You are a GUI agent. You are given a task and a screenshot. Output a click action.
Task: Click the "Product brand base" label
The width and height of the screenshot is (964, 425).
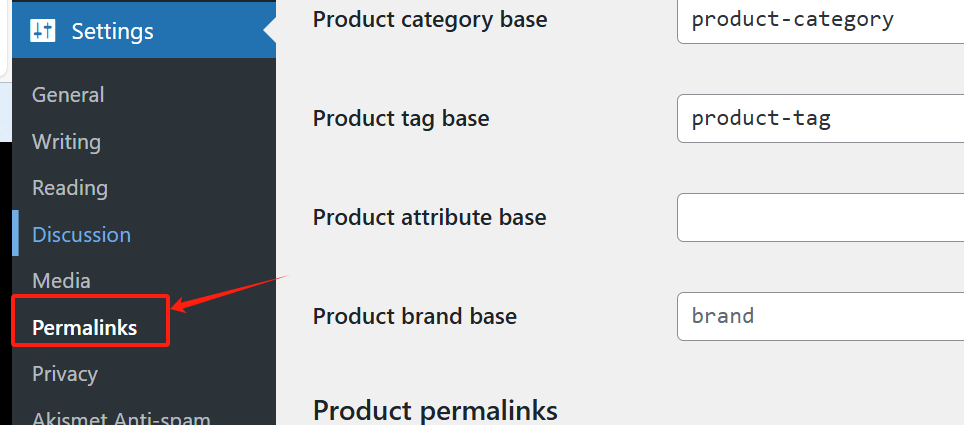pos(415,317)
